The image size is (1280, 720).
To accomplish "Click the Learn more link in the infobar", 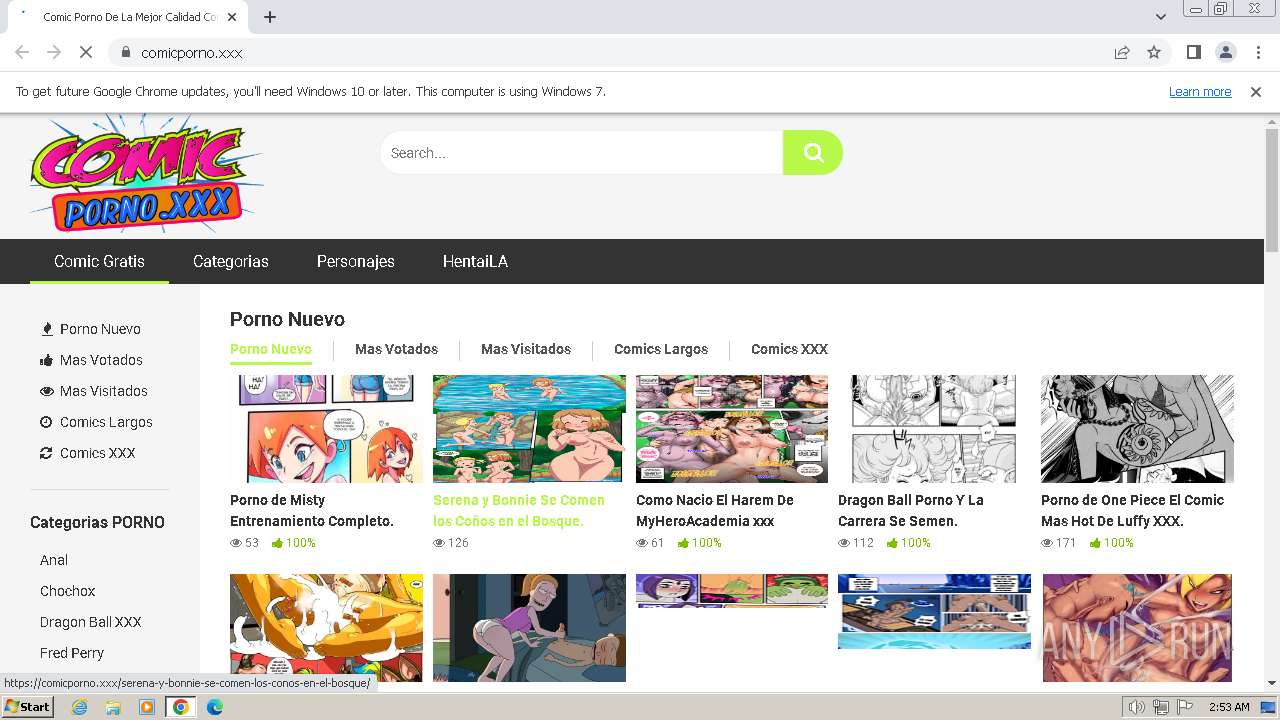I will [x=1200, y=91].
